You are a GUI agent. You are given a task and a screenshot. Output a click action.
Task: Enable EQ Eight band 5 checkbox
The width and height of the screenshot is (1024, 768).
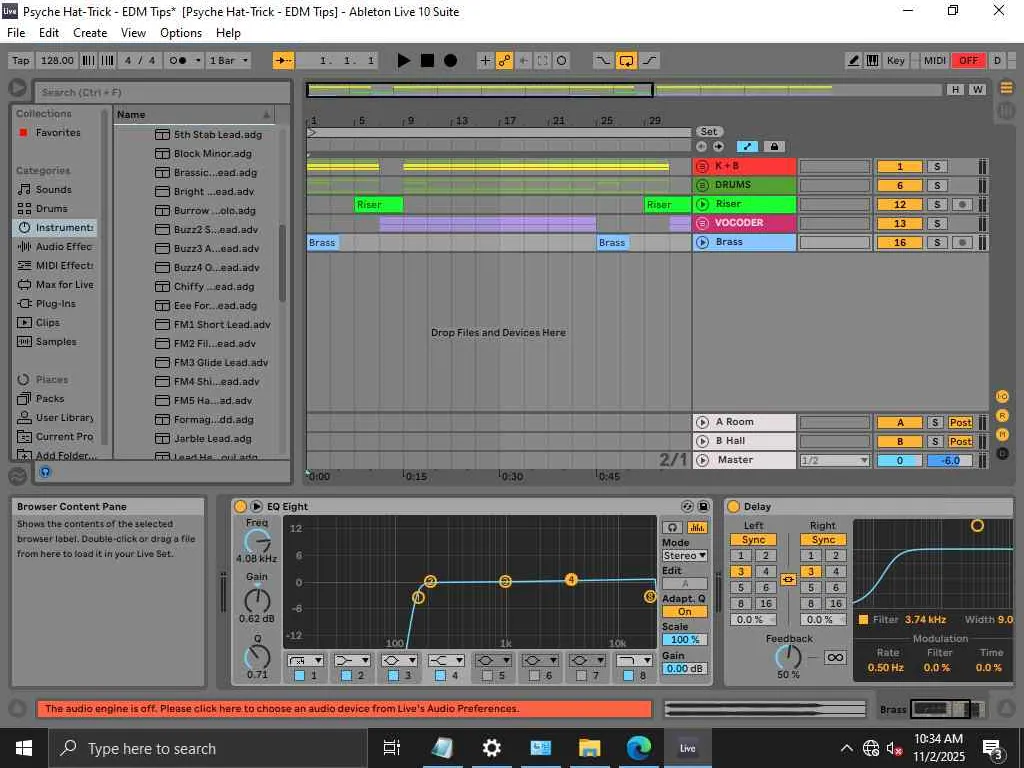pos(487,676)
